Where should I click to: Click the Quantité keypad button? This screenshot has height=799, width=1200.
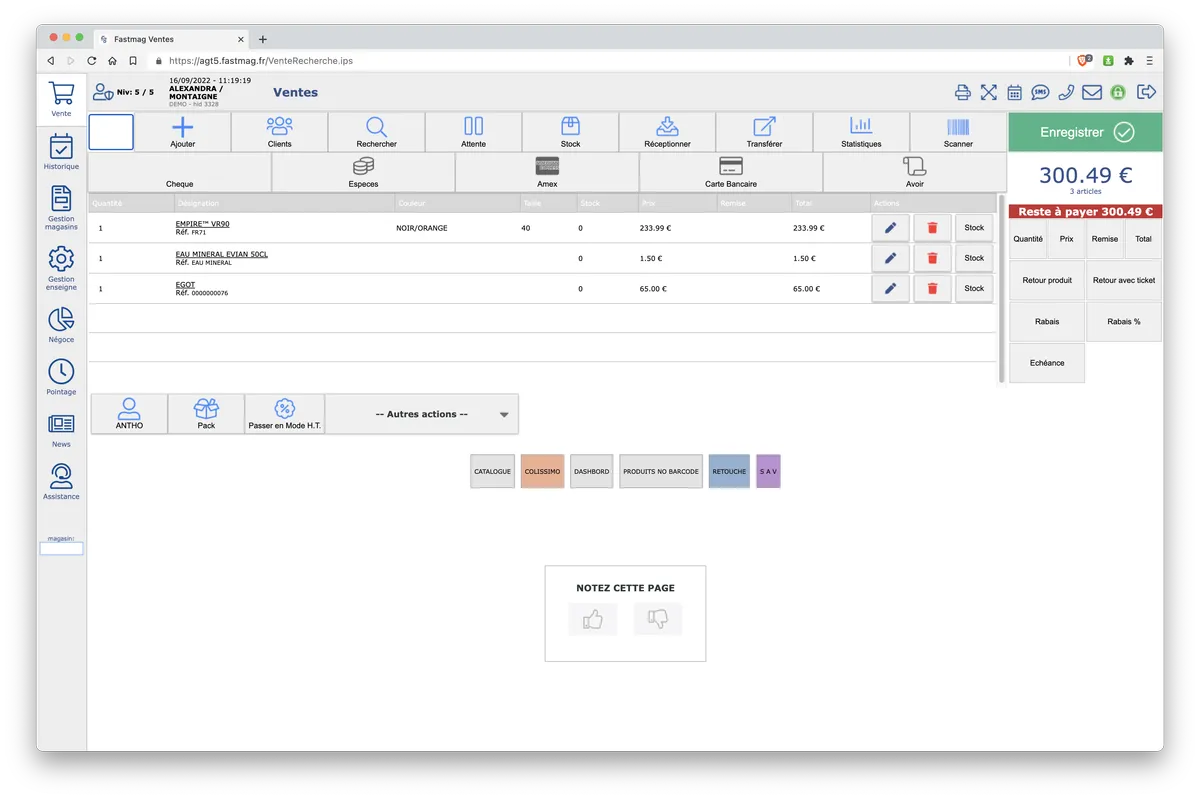1028,239
